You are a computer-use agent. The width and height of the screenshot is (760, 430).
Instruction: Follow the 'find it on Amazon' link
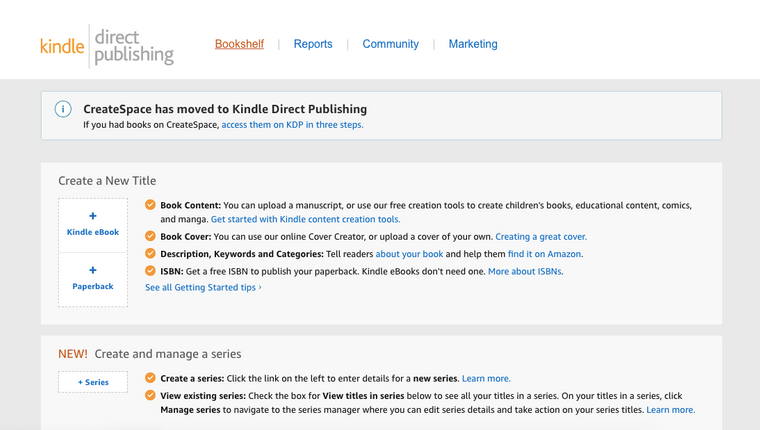click(544, 254)
